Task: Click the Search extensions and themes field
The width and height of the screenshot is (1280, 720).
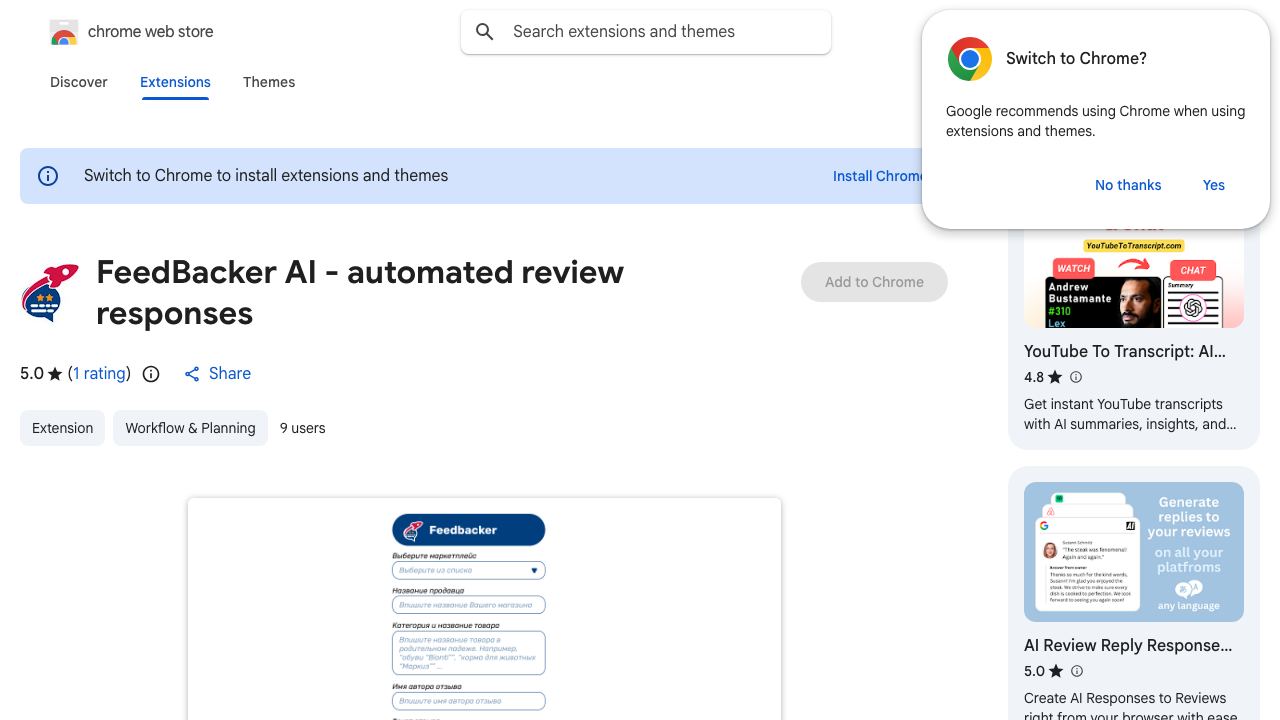Action: coord(646,32)
